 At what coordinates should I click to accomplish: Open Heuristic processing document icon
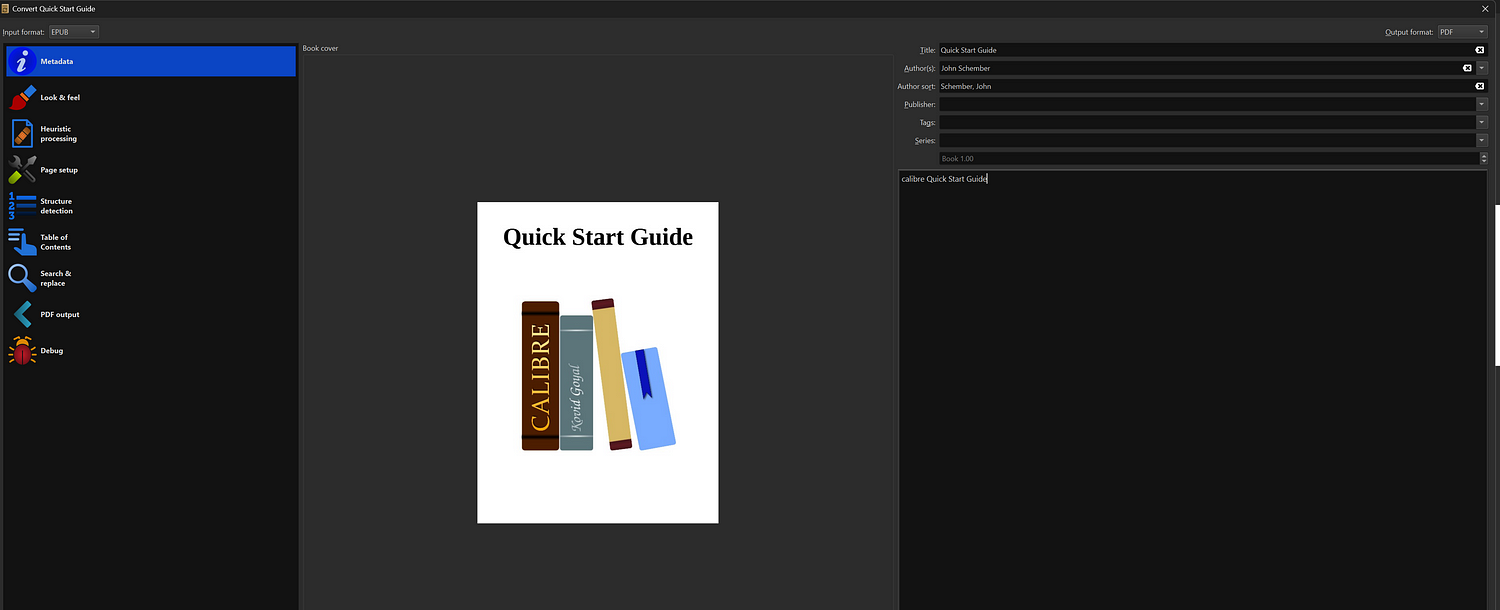[22, 134]
